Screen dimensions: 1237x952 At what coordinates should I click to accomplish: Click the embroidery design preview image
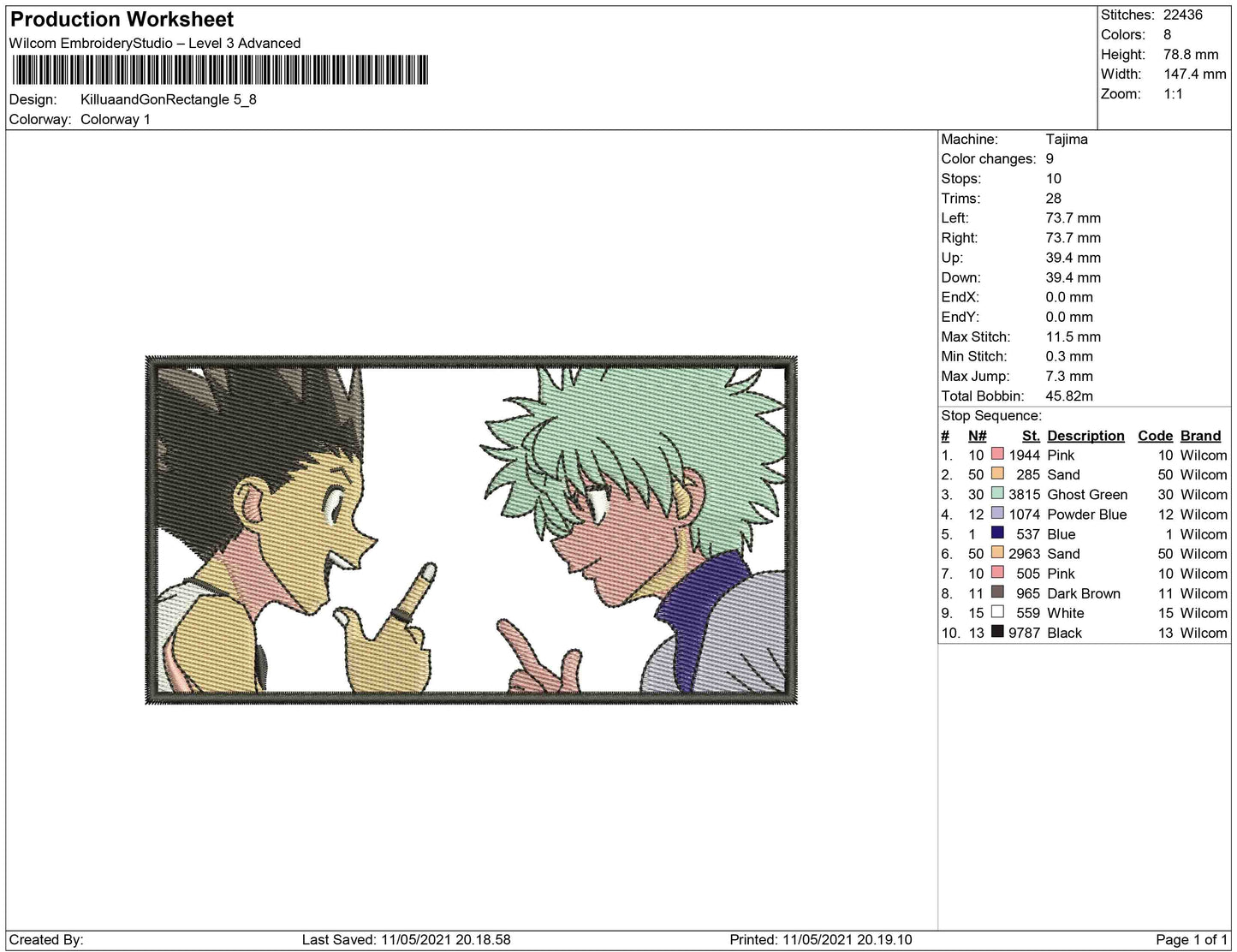tap(472, 530)
